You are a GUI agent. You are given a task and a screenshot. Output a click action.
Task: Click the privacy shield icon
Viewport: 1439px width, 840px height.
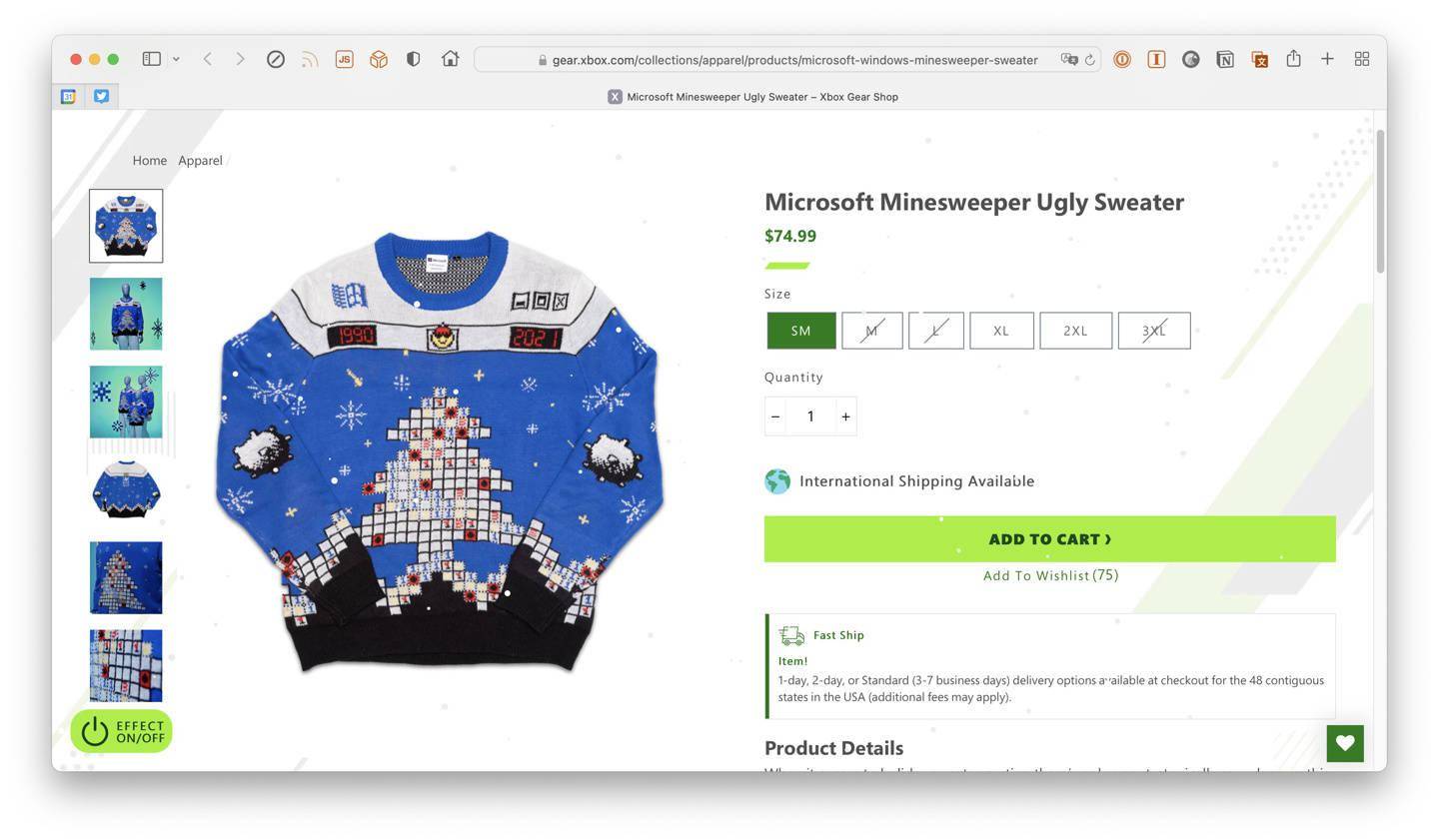tap(413, 59)
